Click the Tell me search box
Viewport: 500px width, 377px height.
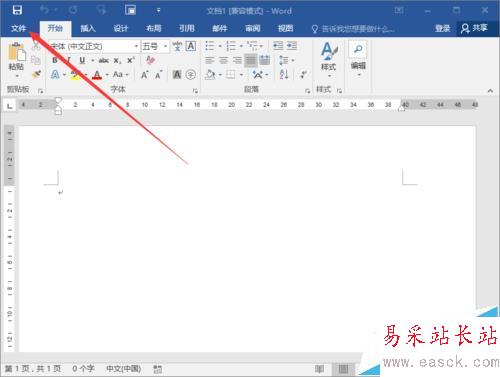point(353,29)
